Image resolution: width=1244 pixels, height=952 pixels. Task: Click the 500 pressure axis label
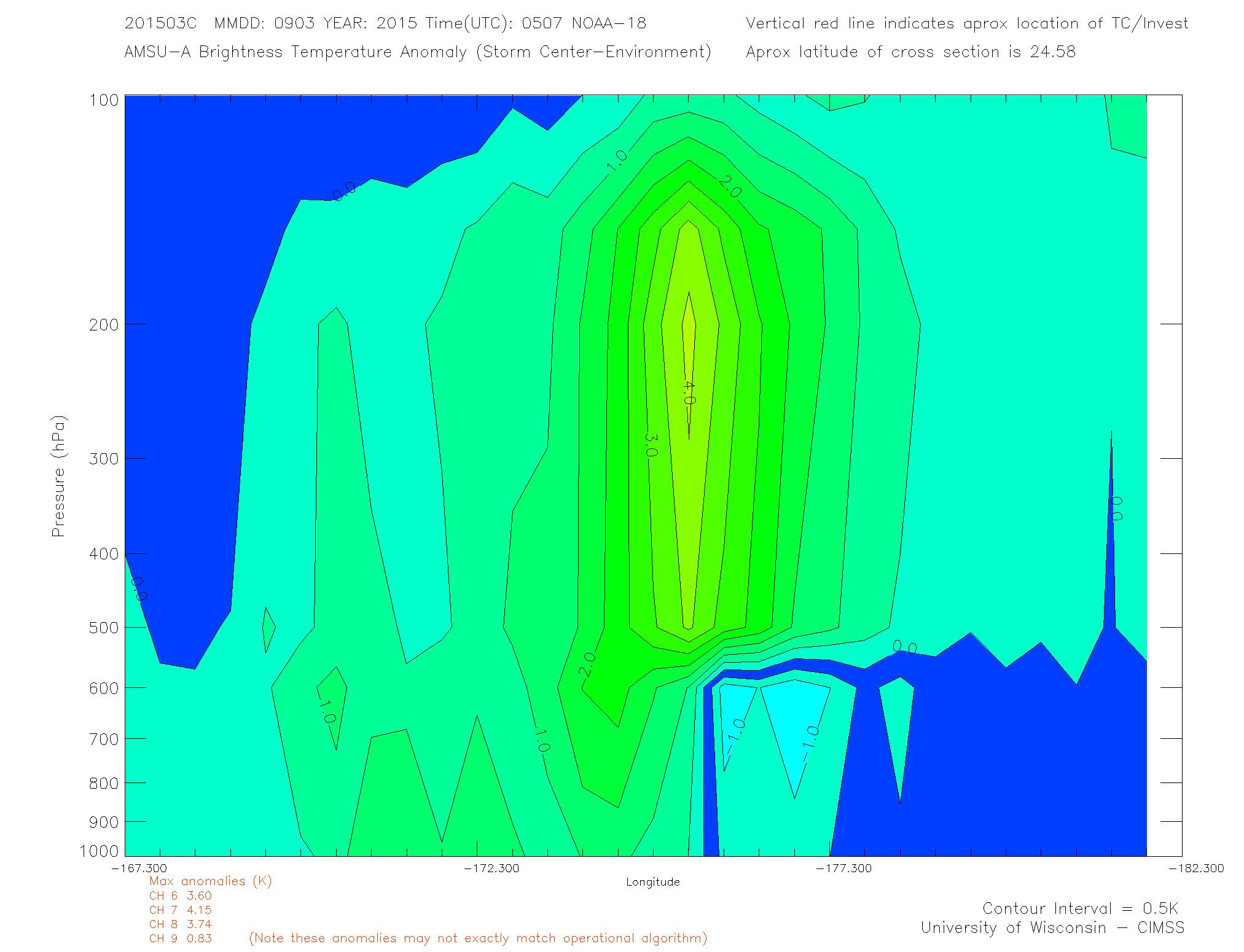click(103, 628)
